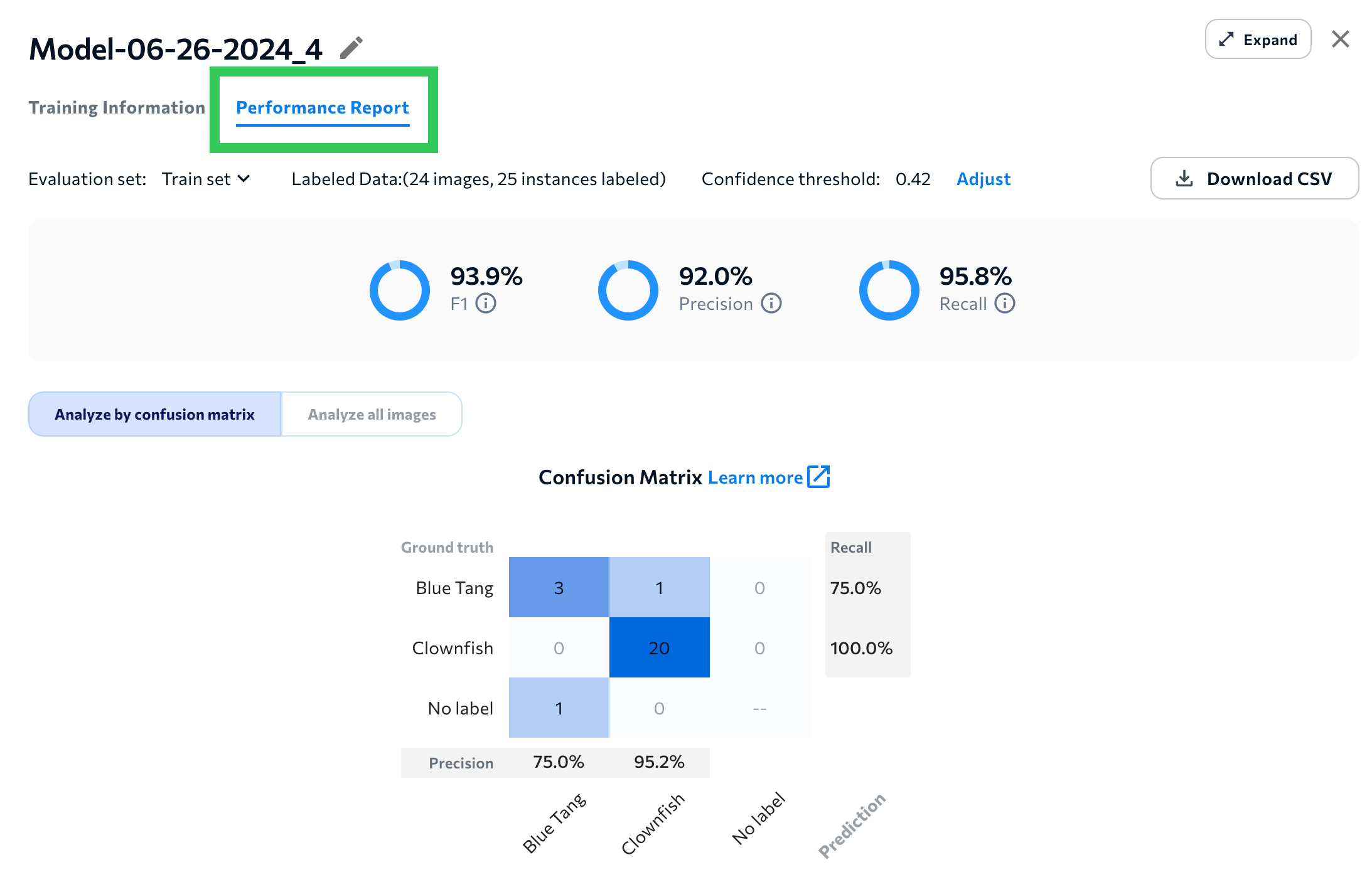Image resolution: width=1372 pixels, height=892 pixels.
Task: Click Adjust to change confidence threshold
Action: [x=983, y=179]
